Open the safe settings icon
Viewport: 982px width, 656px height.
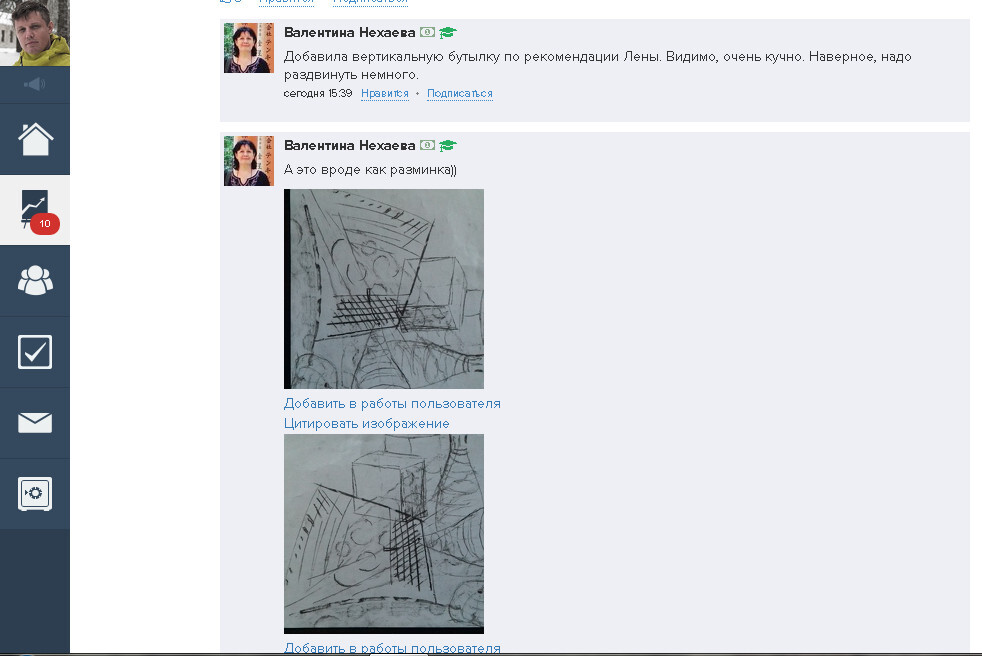(35, 494)
